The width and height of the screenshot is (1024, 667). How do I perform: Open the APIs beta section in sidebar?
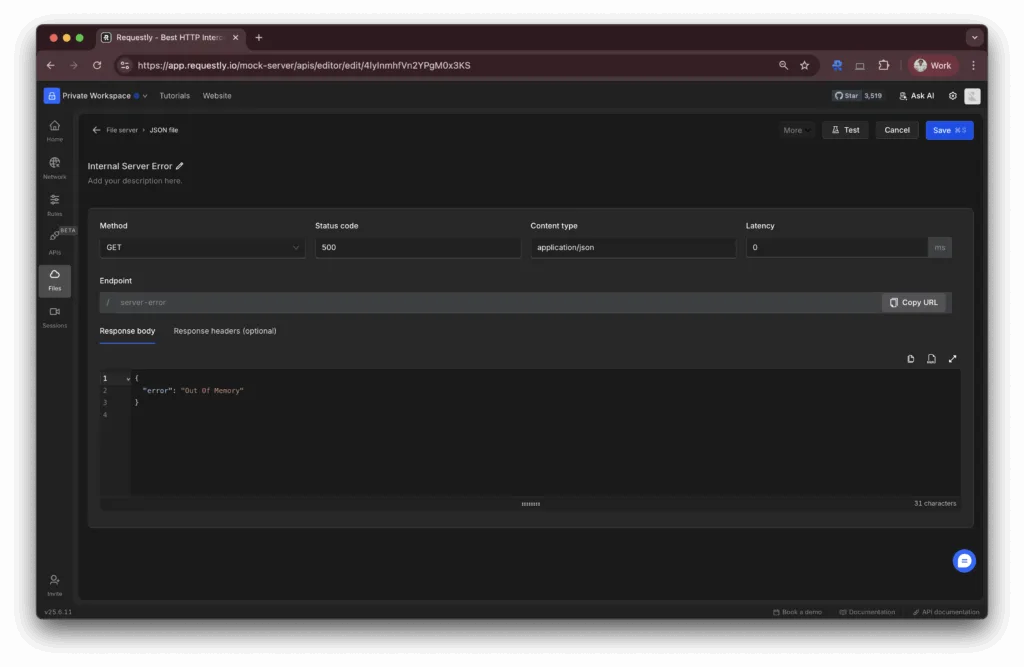pos(55,242)
